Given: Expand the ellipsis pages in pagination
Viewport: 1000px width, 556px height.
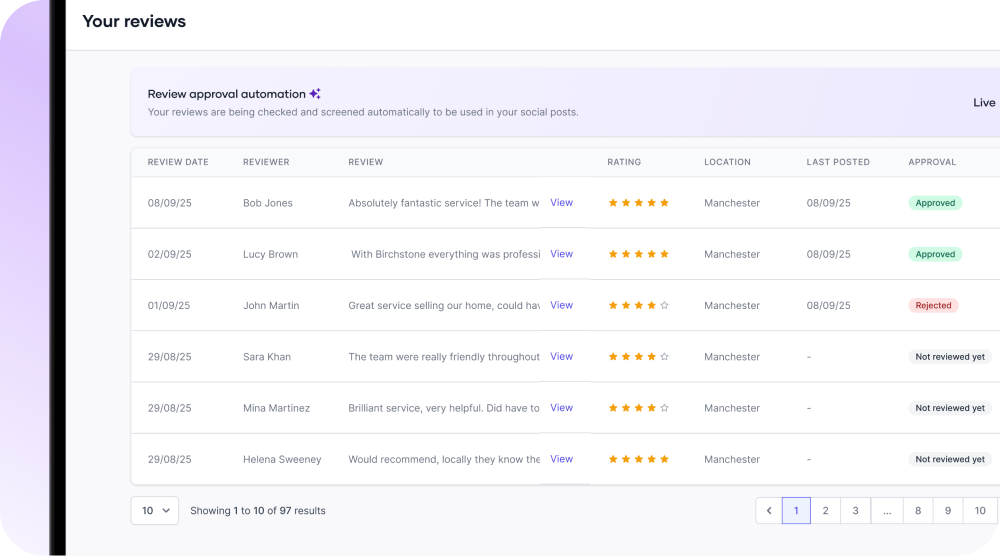Looking at the screenshot, I should tap(886, 511).
